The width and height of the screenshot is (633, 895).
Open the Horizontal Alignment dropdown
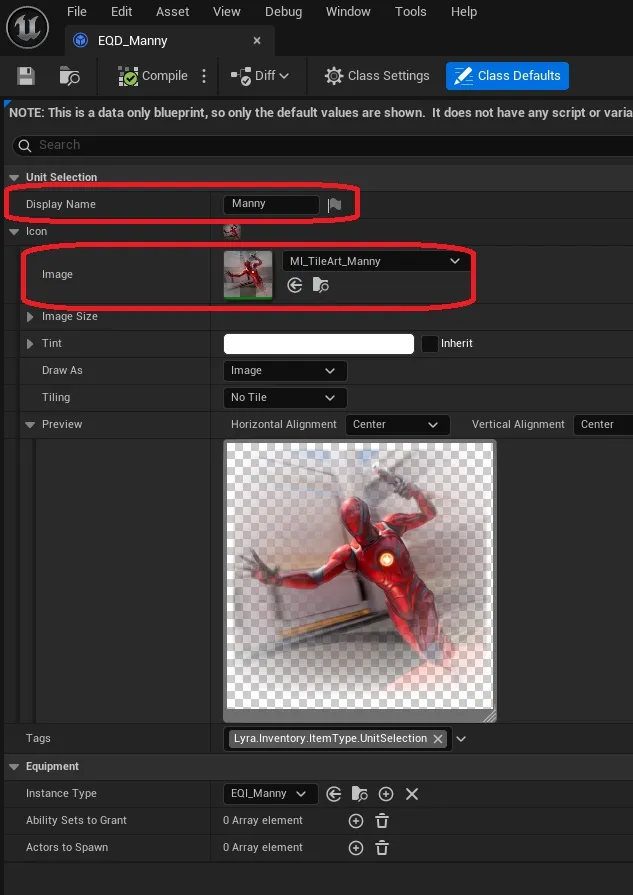pyautogui.click(x=398, y=425)
